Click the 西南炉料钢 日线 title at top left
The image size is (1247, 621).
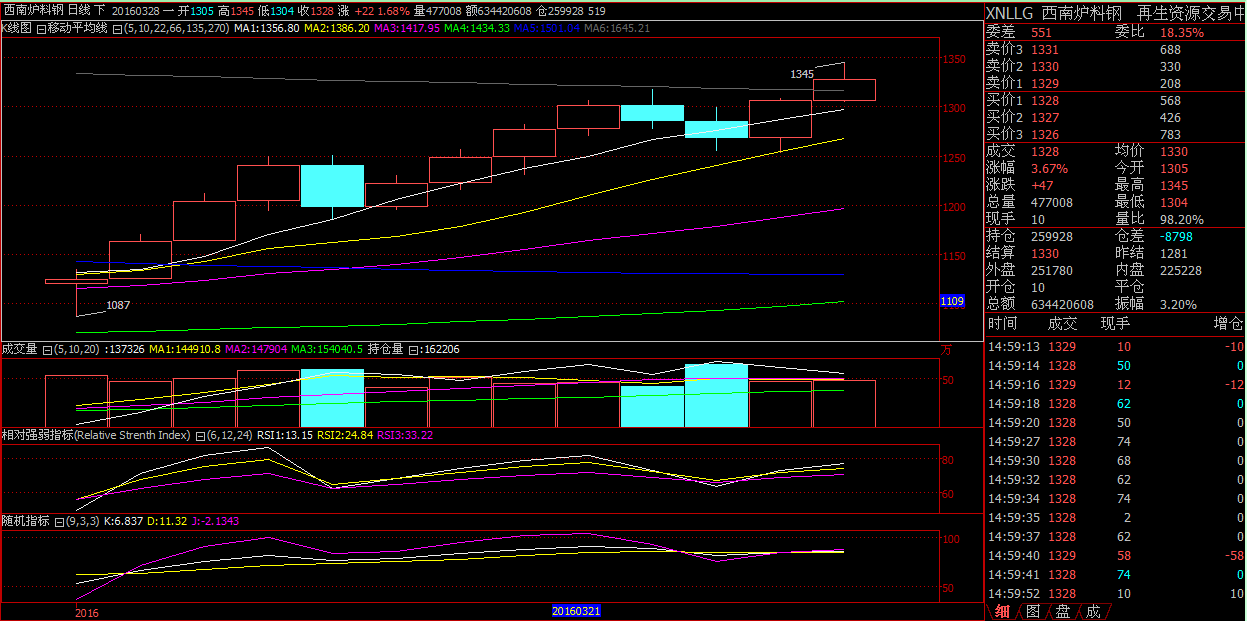48,10
